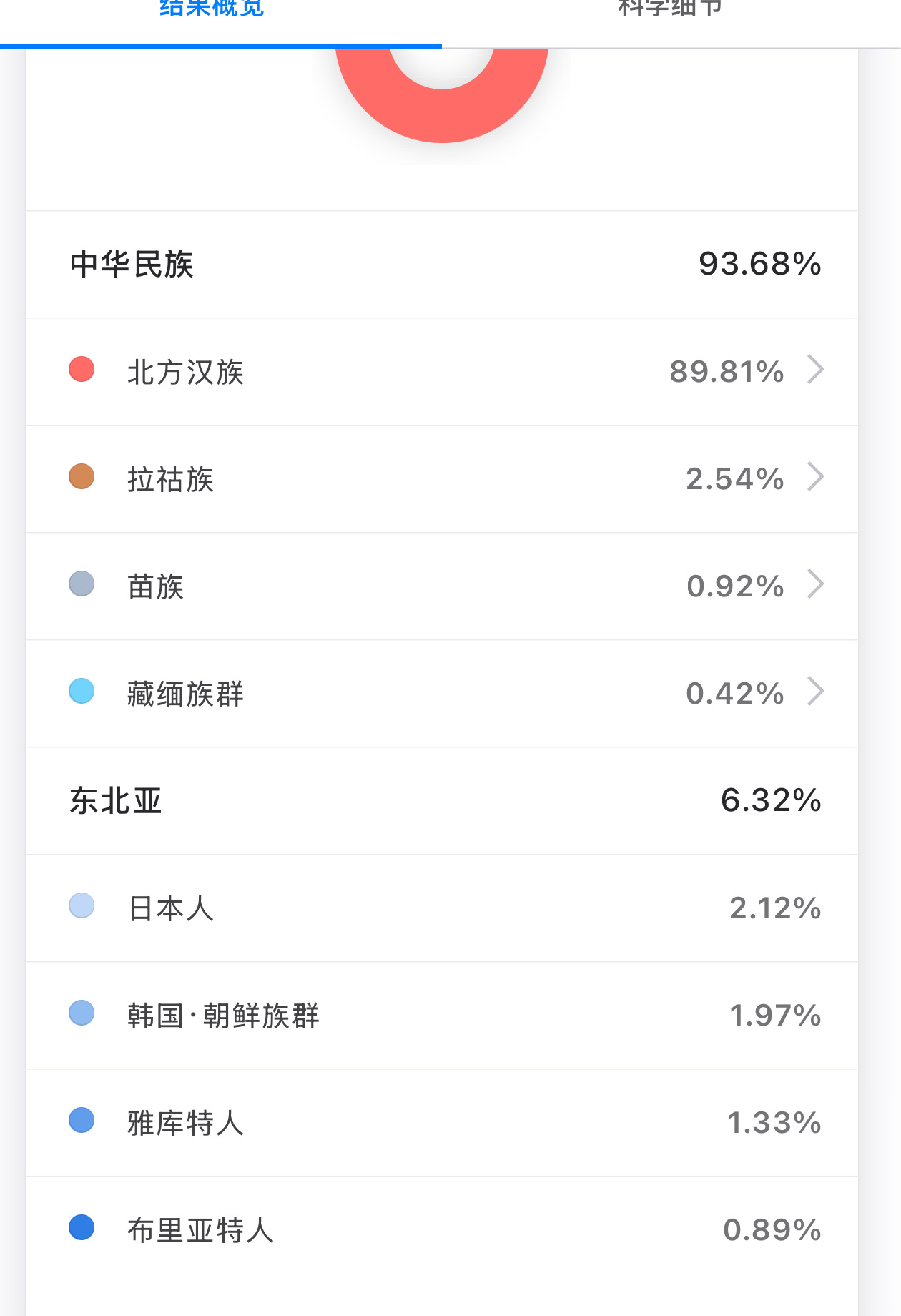This screenshot has width=901, height=1316.
Task: Expand the 北方汉族 details chevron
Action: click(815, 370)
